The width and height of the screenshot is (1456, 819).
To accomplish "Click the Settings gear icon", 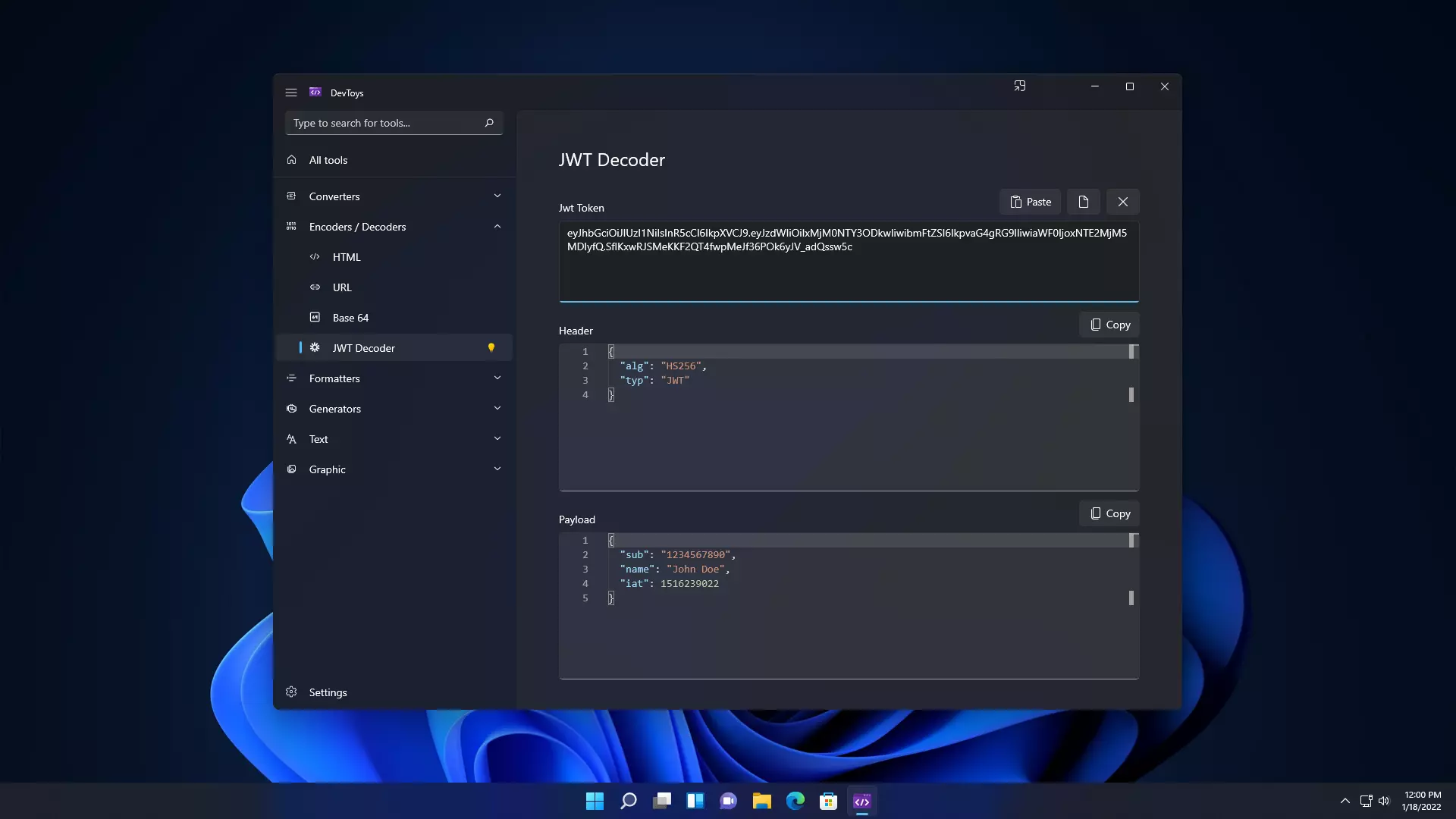I will click(291, 692).
